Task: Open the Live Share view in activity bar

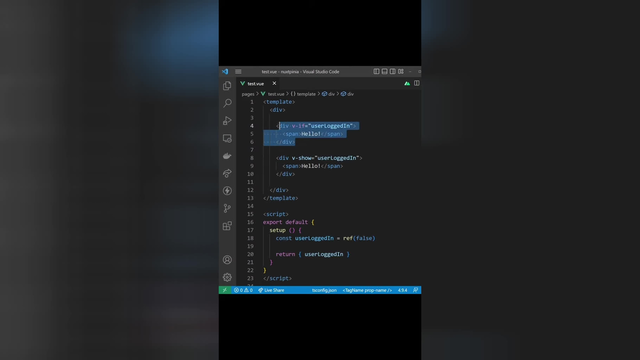Action: [227, 173]
